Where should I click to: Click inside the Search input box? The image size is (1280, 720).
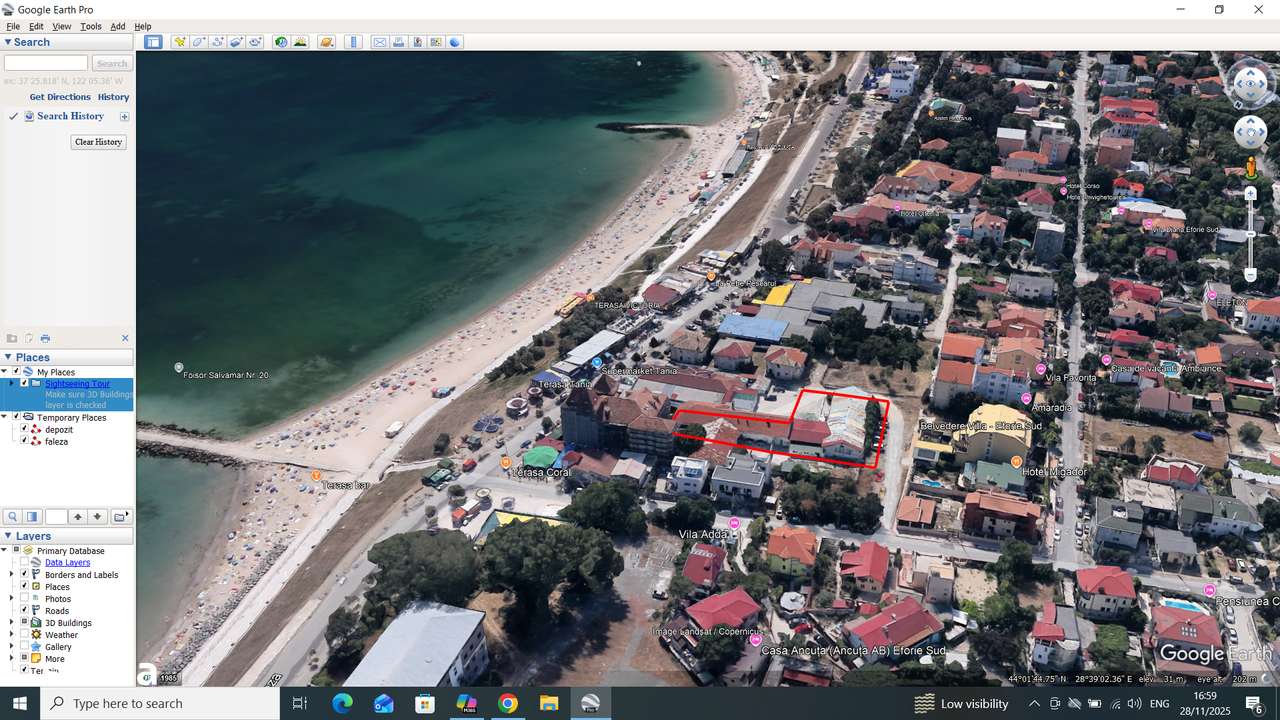pos(45,62)
